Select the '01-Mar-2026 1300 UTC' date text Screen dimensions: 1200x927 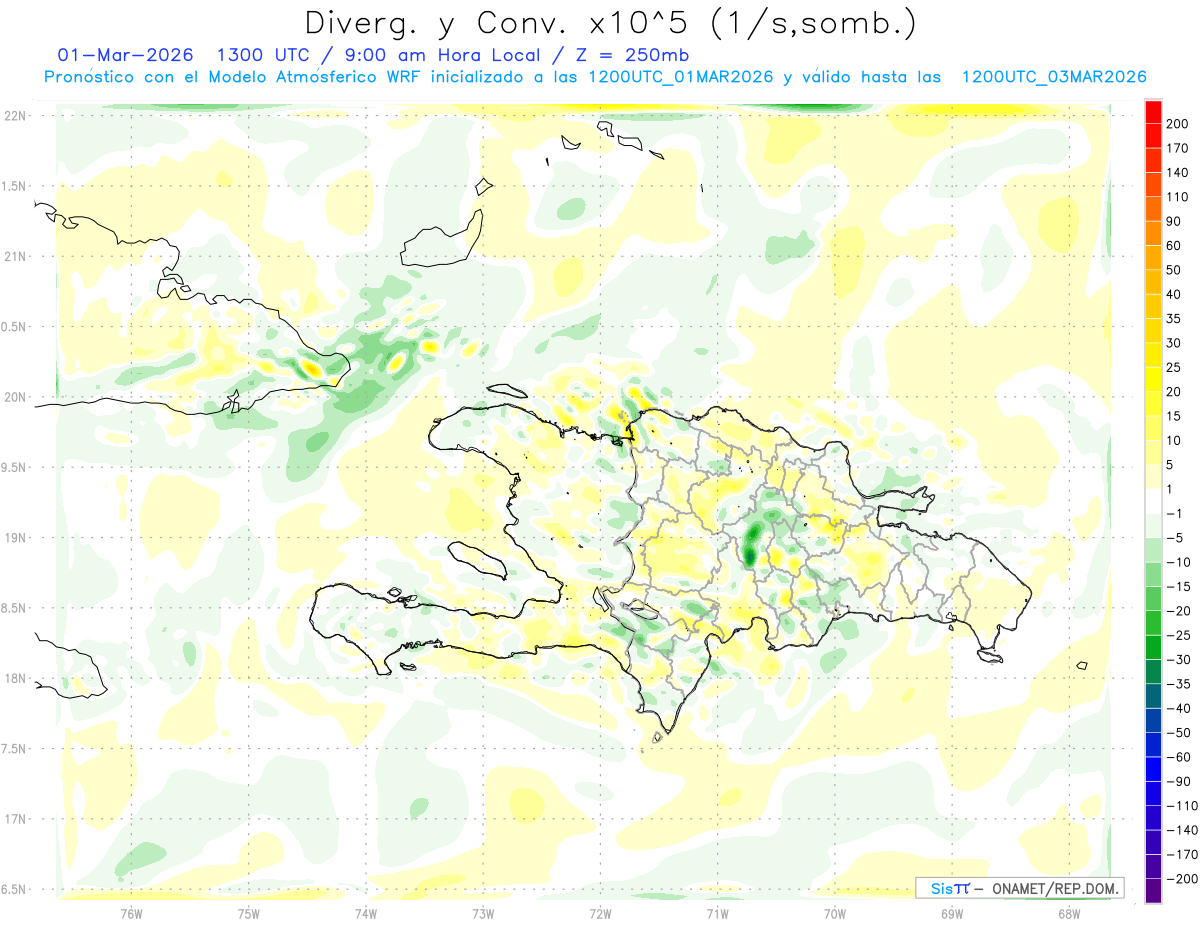(185, 54)
